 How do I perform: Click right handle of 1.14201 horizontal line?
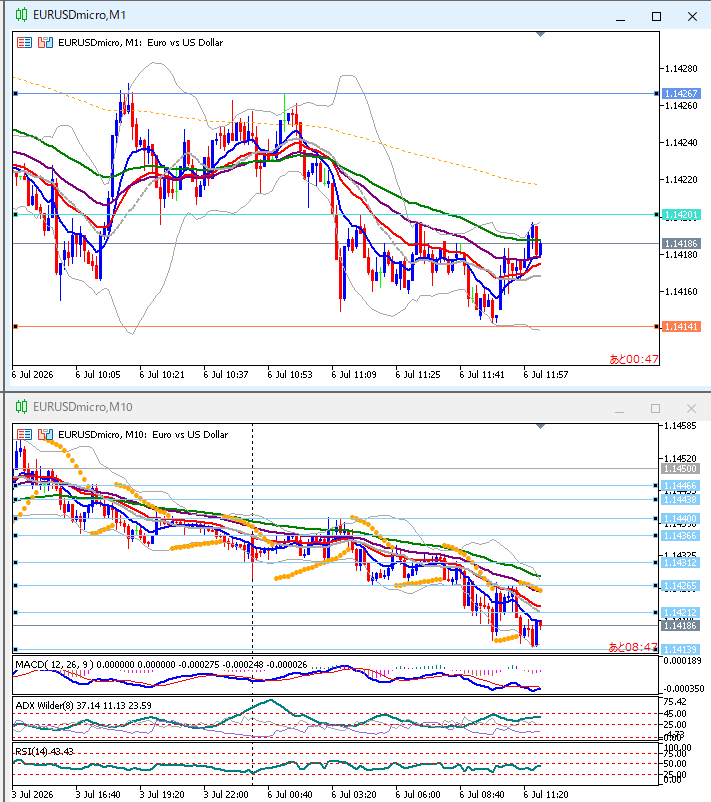point(656,215)
